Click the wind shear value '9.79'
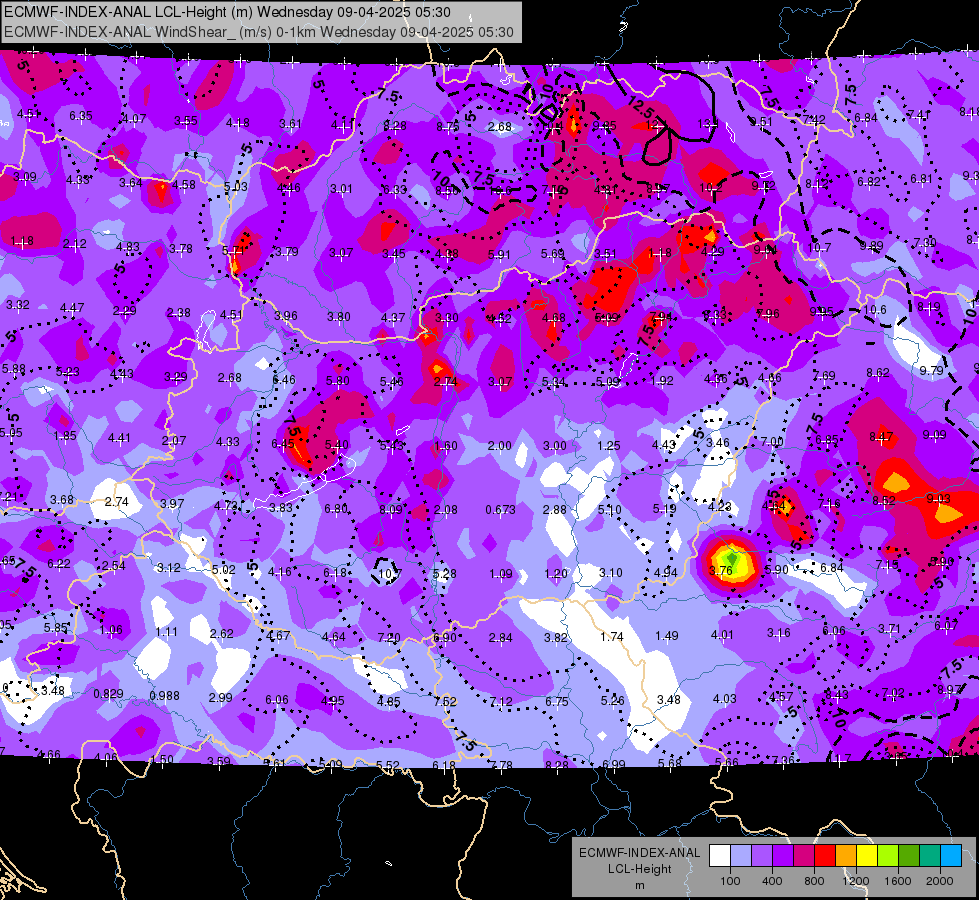979x900 pixels. [931, 370]
